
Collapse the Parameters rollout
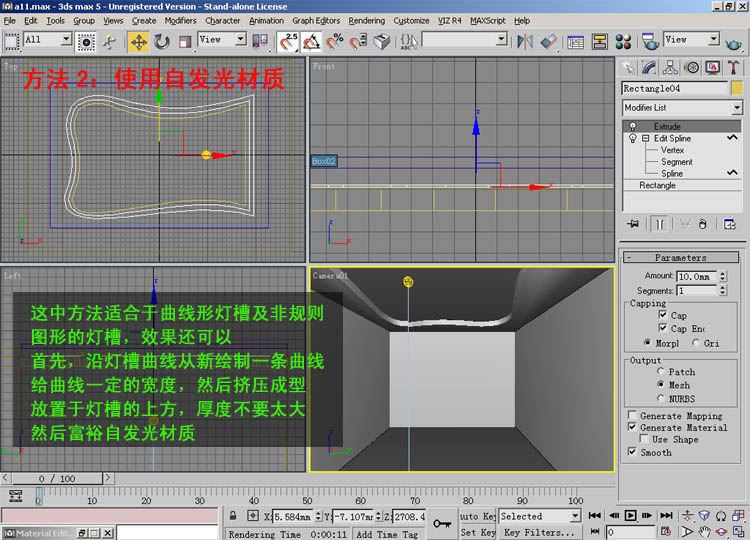click(x=680, y=258)
